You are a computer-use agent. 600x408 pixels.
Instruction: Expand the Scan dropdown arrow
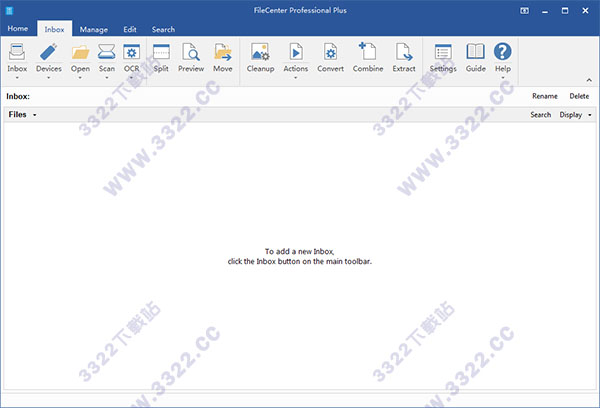[107, 78]
